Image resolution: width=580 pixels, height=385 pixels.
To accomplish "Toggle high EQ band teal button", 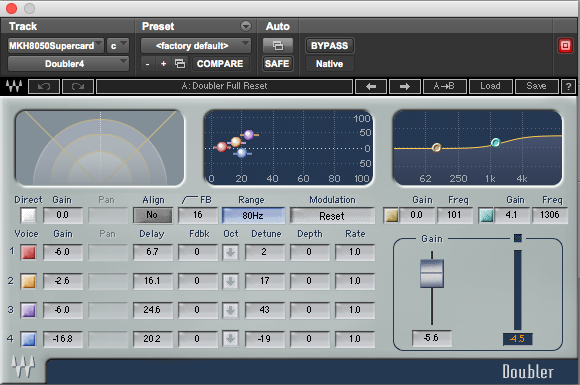I will [x=486, y=215].
